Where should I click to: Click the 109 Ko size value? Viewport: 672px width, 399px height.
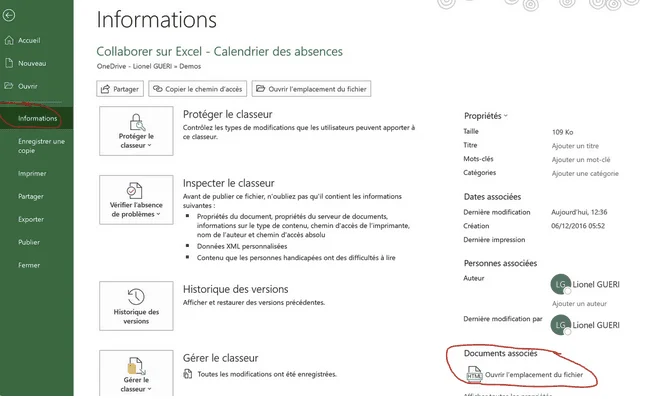[x=562, y=132]
